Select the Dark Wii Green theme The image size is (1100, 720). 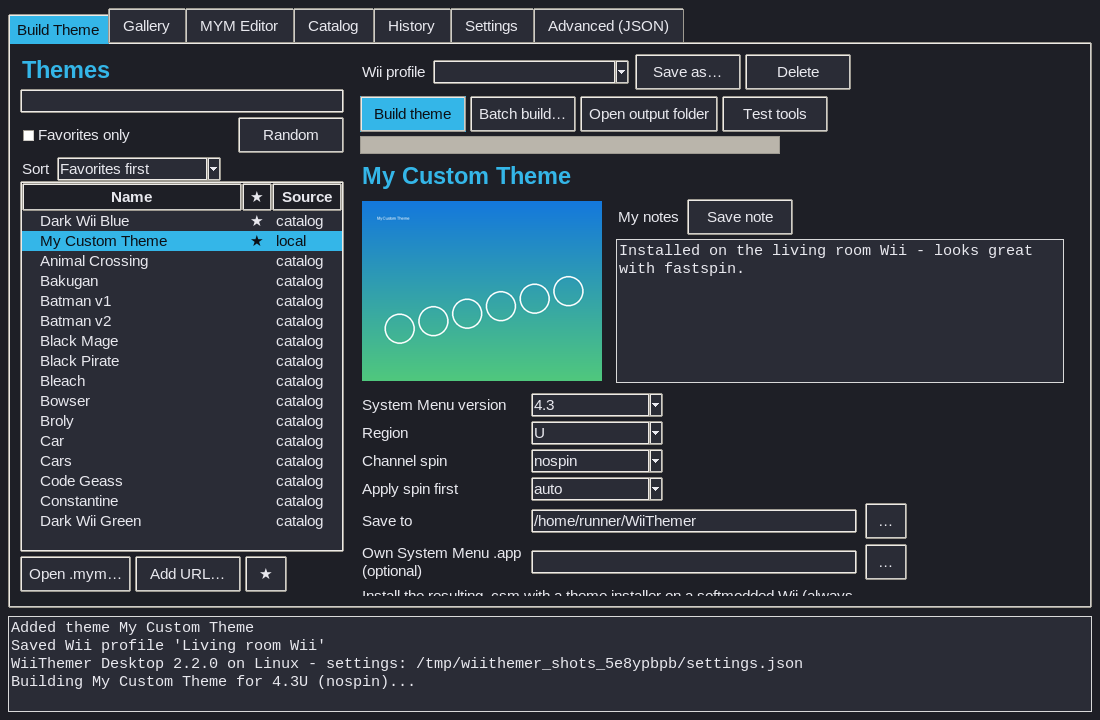pyautogui.click(x=182, y=521)
